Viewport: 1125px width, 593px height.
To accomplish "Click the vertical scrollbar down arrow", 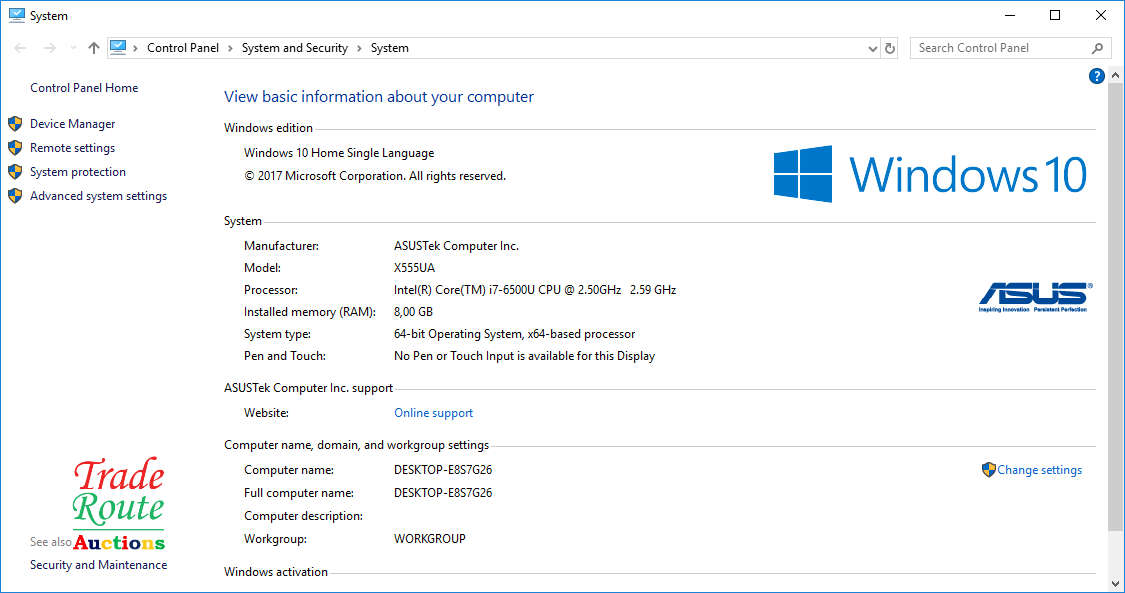I will coord(1116,583).
